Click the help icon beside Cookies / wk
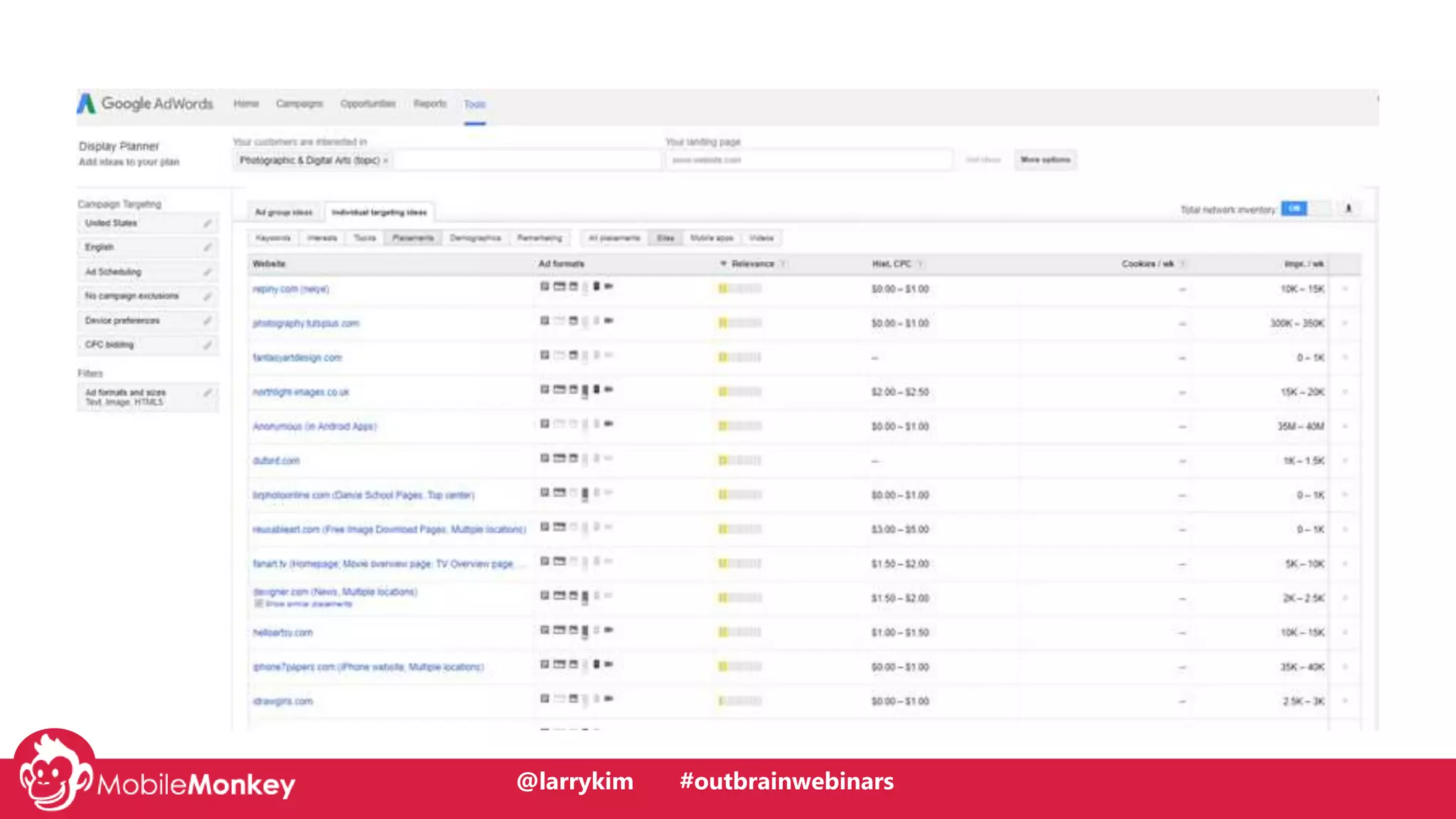1456x819 pixels. [1182, 264]
